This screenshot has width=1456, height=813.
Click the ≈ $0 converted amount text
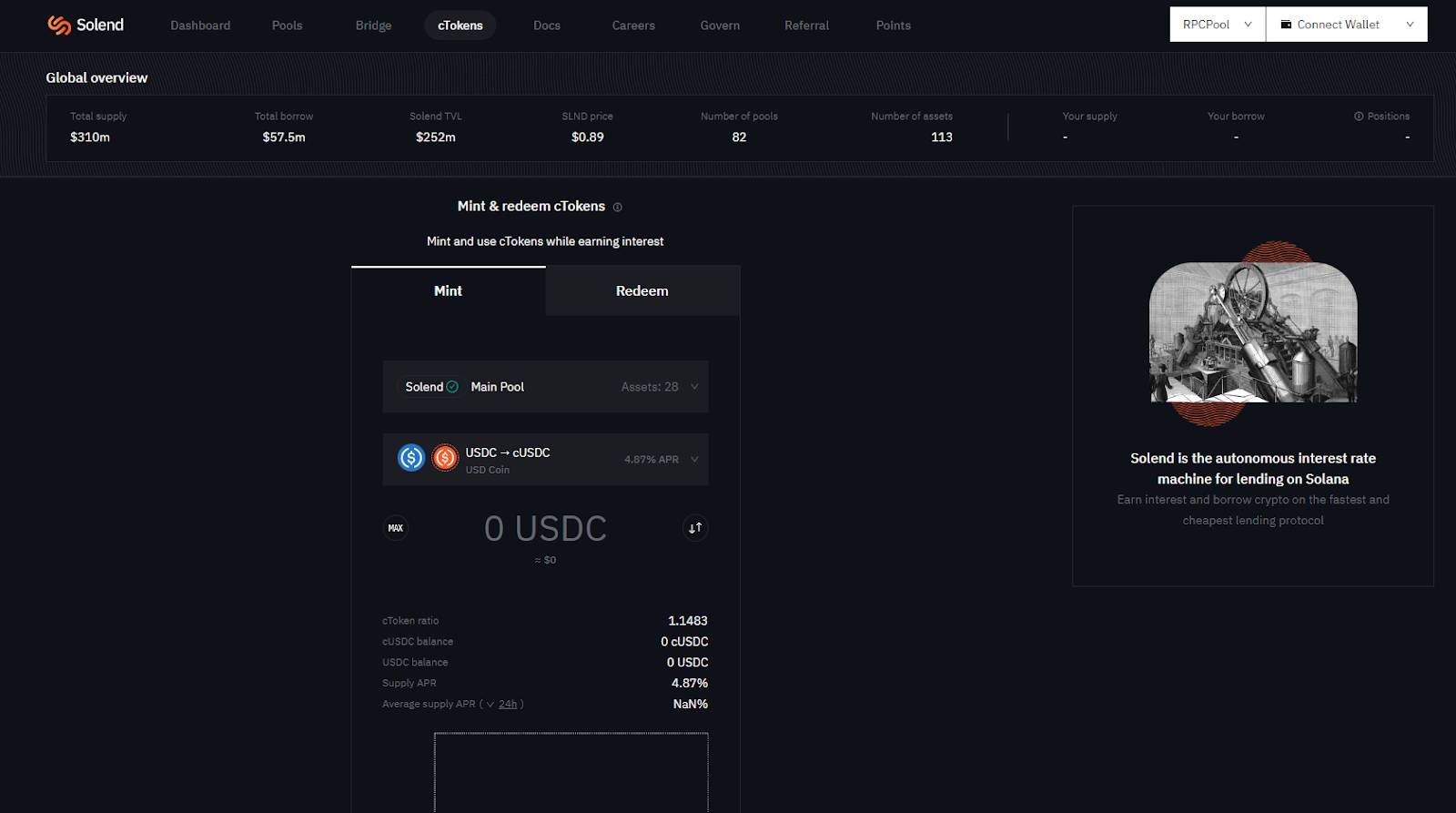click(x=545, y=560)
